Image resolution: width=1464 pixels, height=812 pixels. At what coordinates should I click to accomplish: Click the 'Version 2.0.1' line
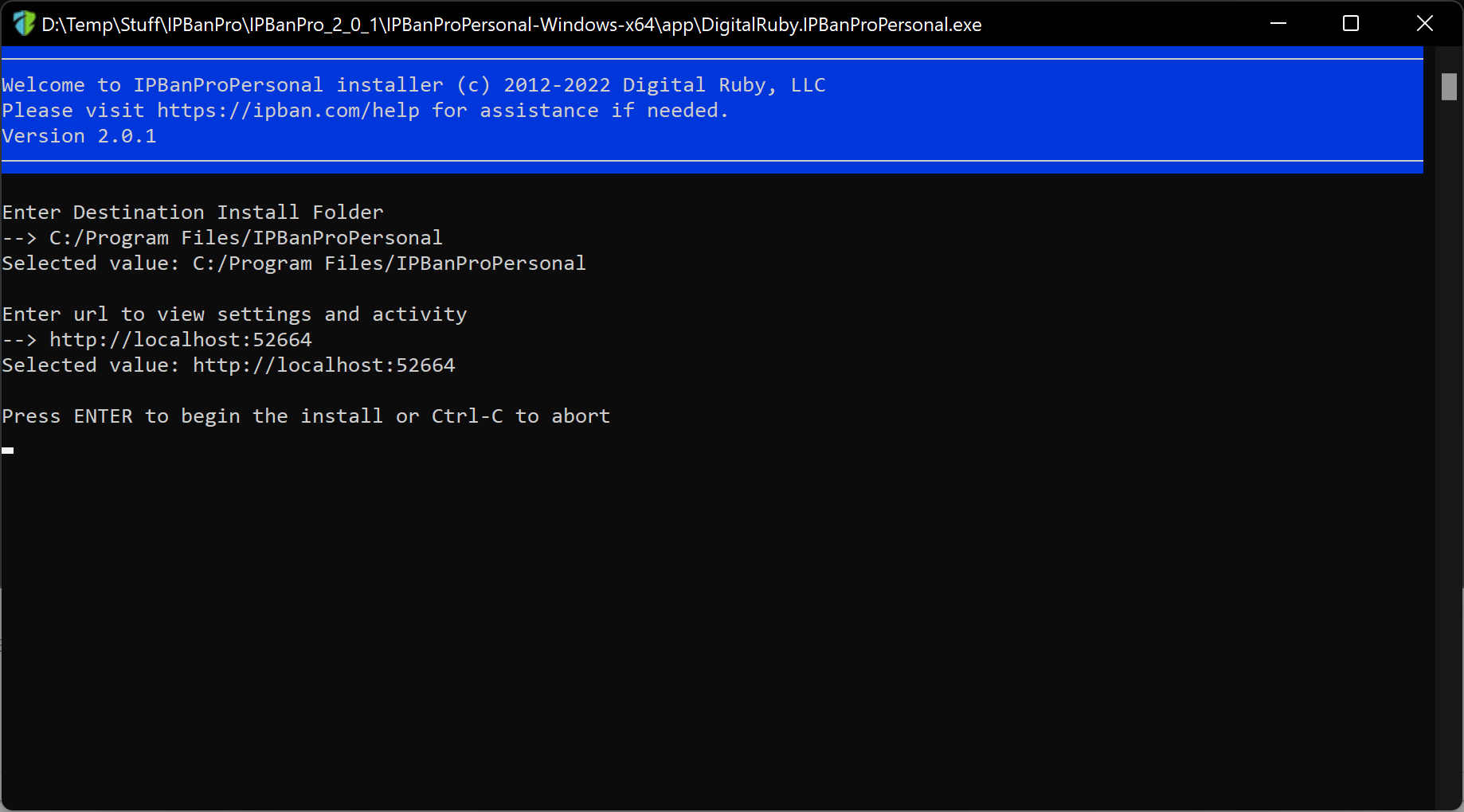pyautogui.click(x=80, y=136)
